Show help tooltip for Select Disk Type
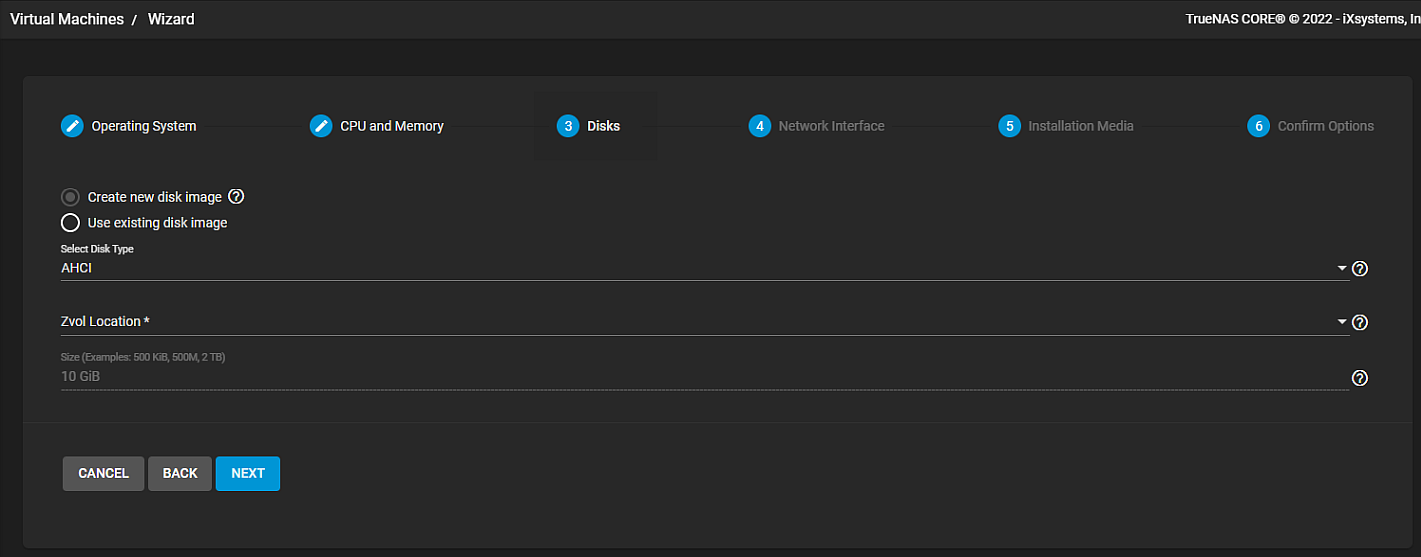 (1360, 269)
